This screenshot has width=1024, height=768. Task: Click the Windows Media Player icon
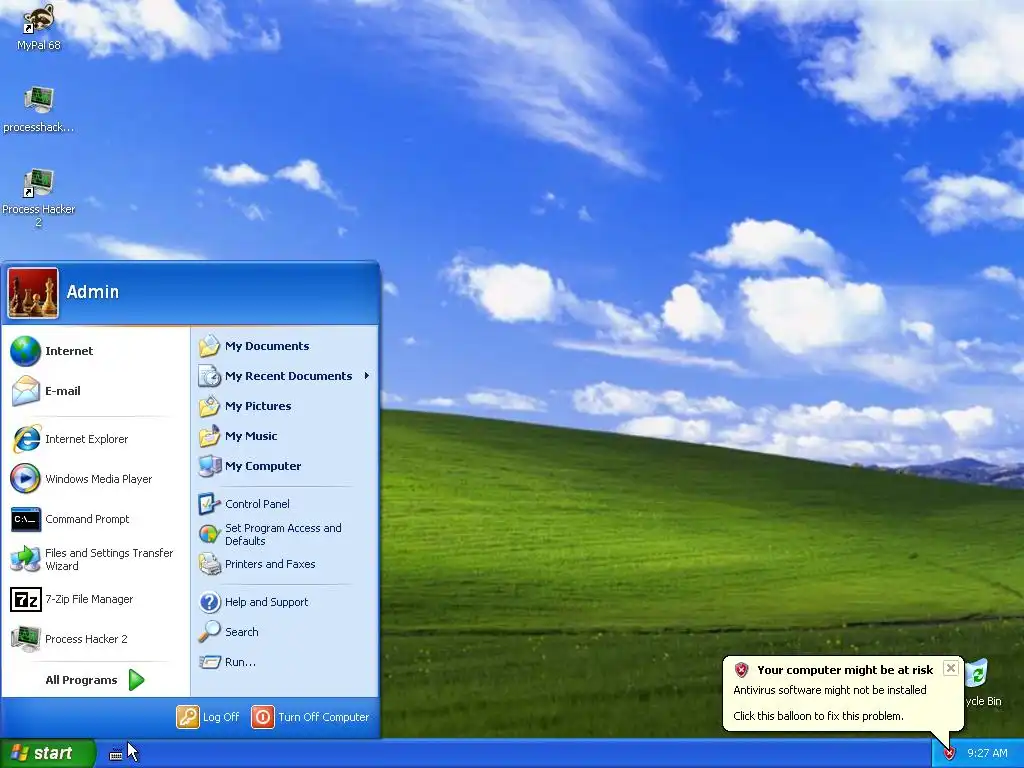pos(26,479)
